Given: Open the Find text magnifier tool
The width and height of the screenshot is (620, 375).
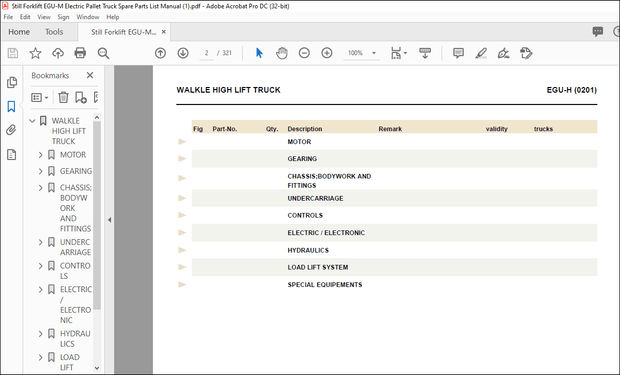Looking at the screenshot, I should click(103, 53).
